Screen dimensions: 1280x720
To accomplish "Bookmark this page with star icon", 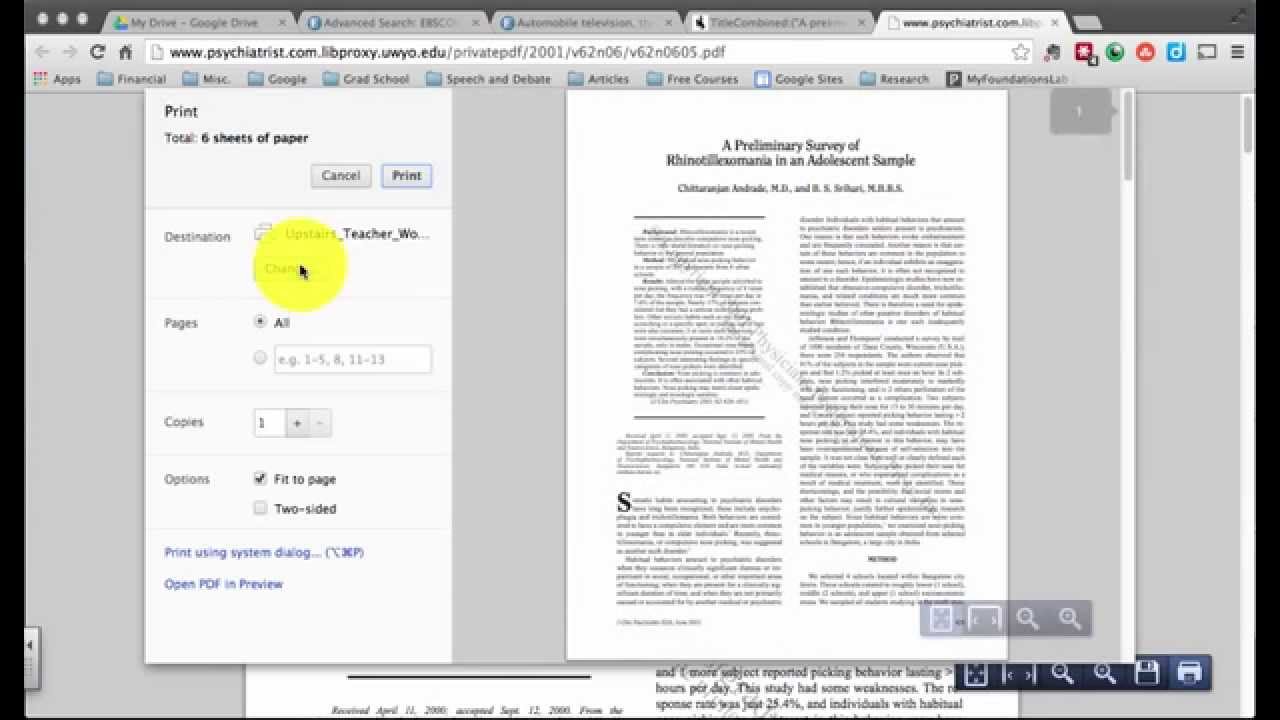I will 1020,52.
